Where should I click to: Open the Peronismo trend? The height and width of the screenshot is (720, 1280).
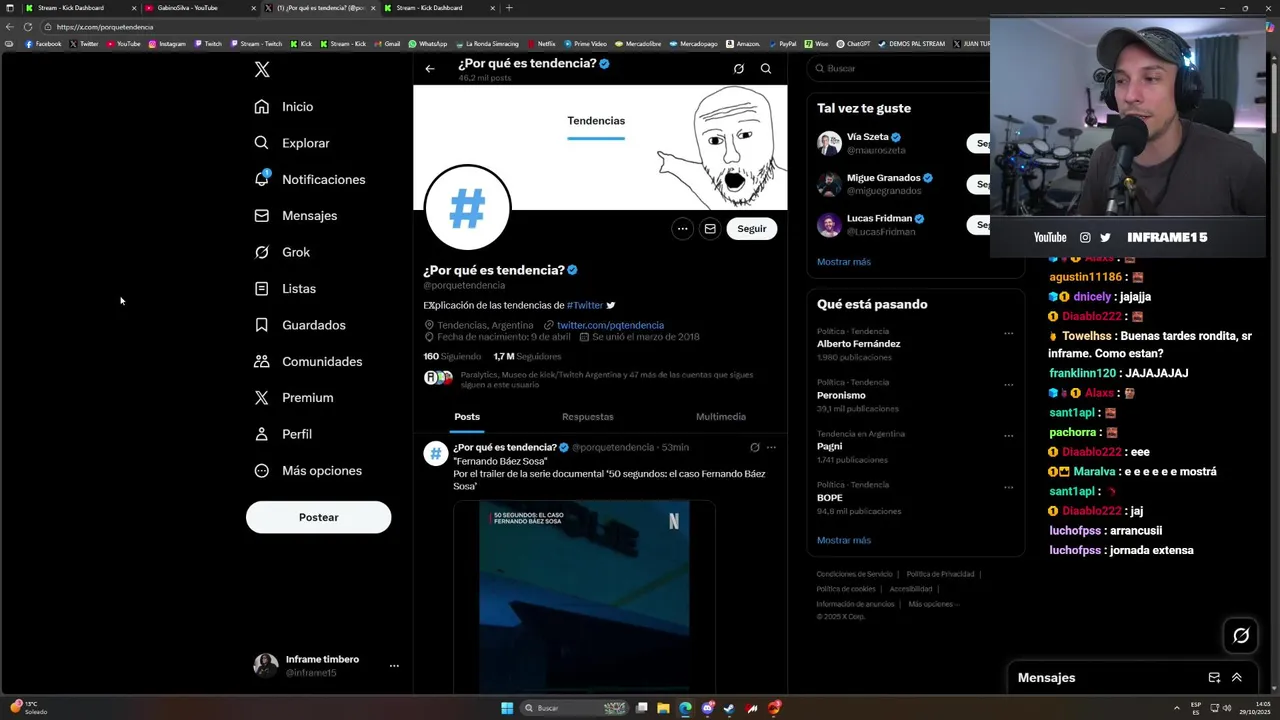coord(841,395)
